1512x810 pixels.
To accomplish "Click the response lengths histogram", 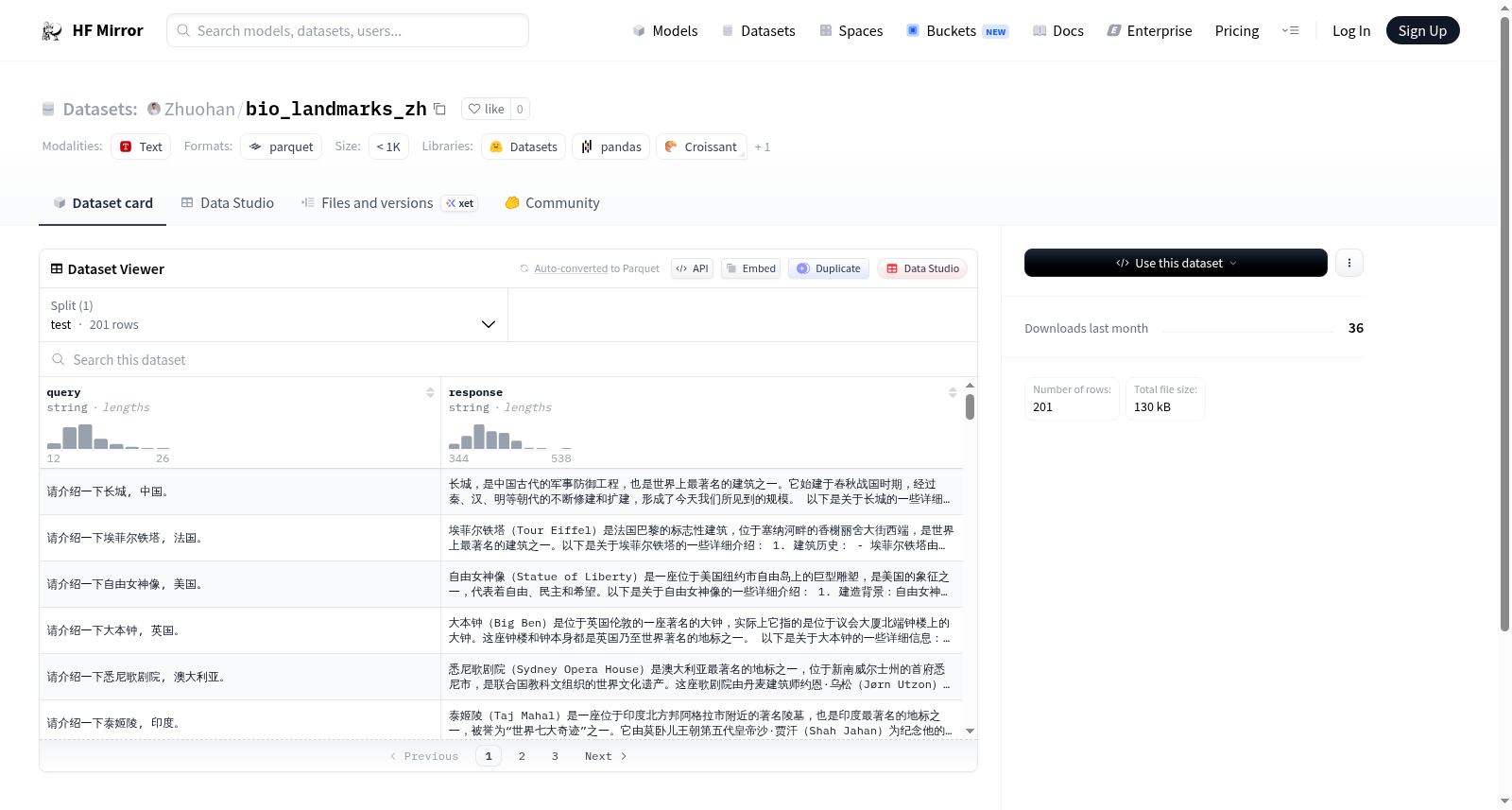I will [510, 437].
